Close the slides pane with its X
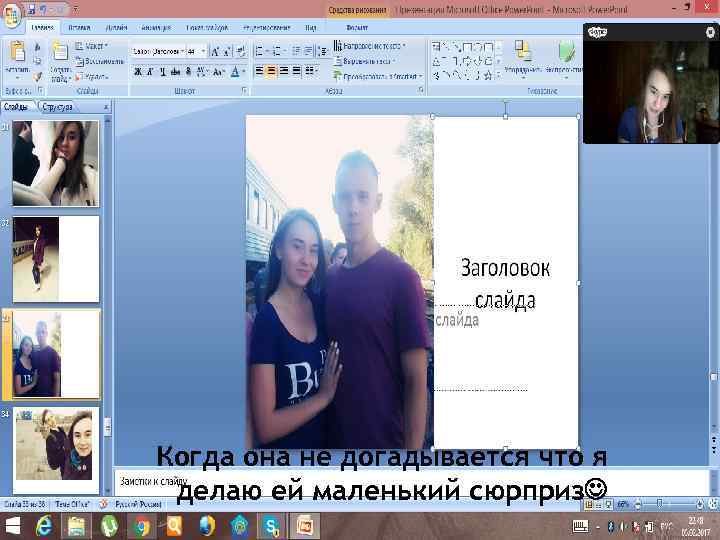The width and height of the screenshot is (720, 540). coord(106,107)
